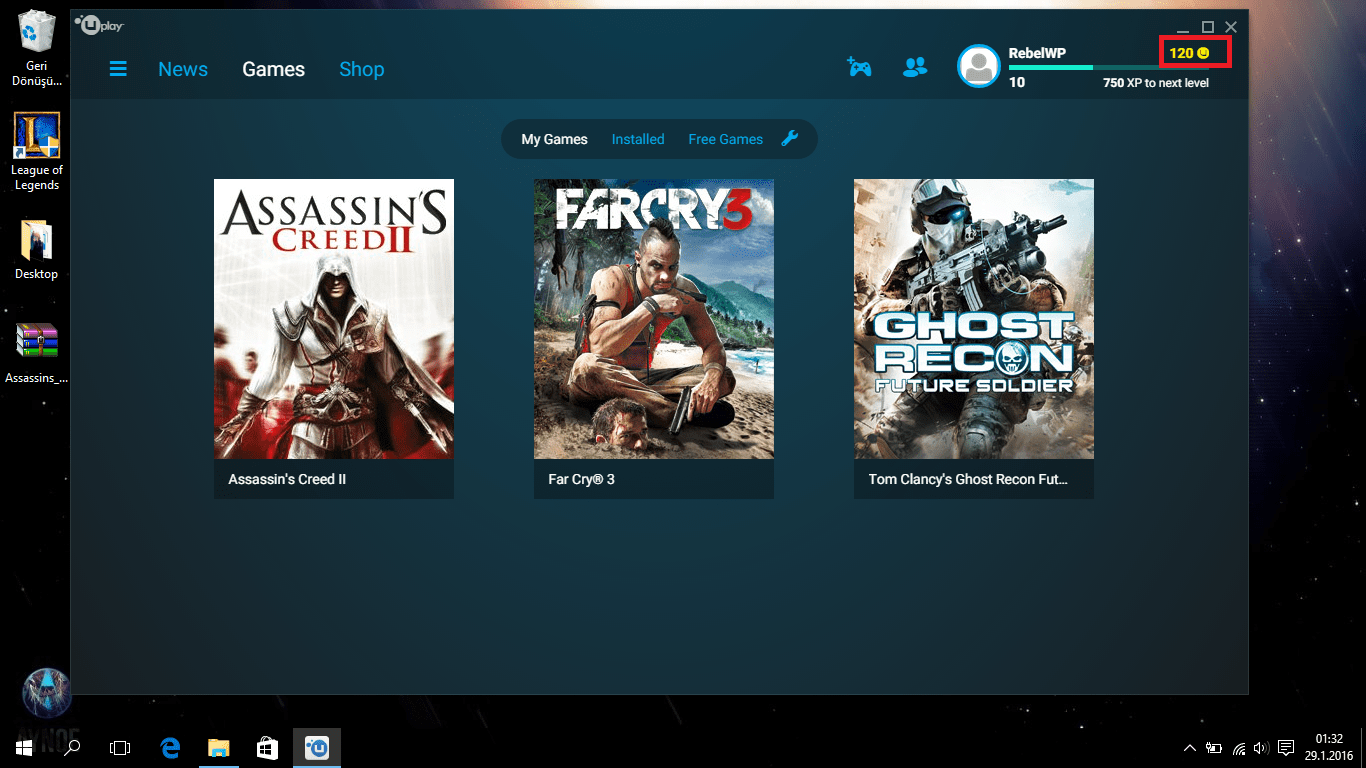The width and height of the screenshot is (1366, 768).
Task: Open game settings wrench icon
Action: (x=789, y=139)
